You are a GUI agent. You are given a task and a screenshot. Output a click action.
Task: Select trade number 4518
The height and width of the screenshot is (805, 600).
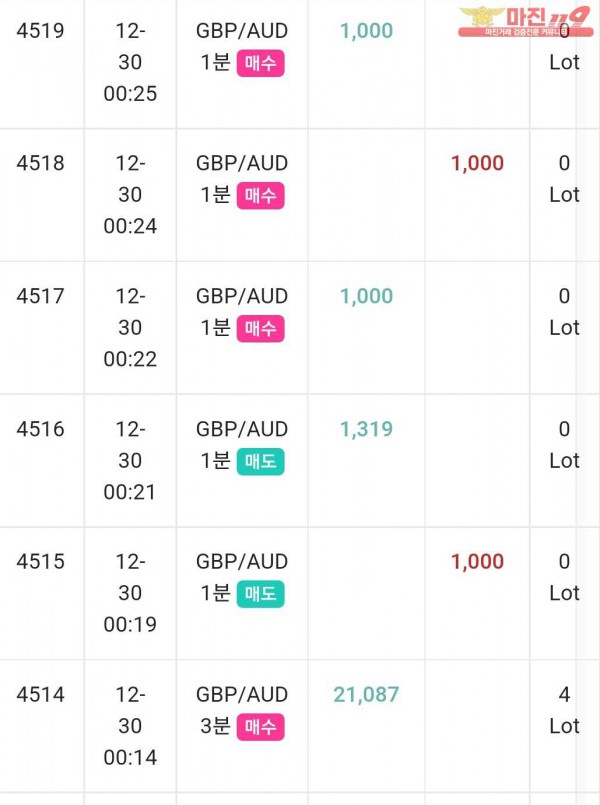(41, 163)
